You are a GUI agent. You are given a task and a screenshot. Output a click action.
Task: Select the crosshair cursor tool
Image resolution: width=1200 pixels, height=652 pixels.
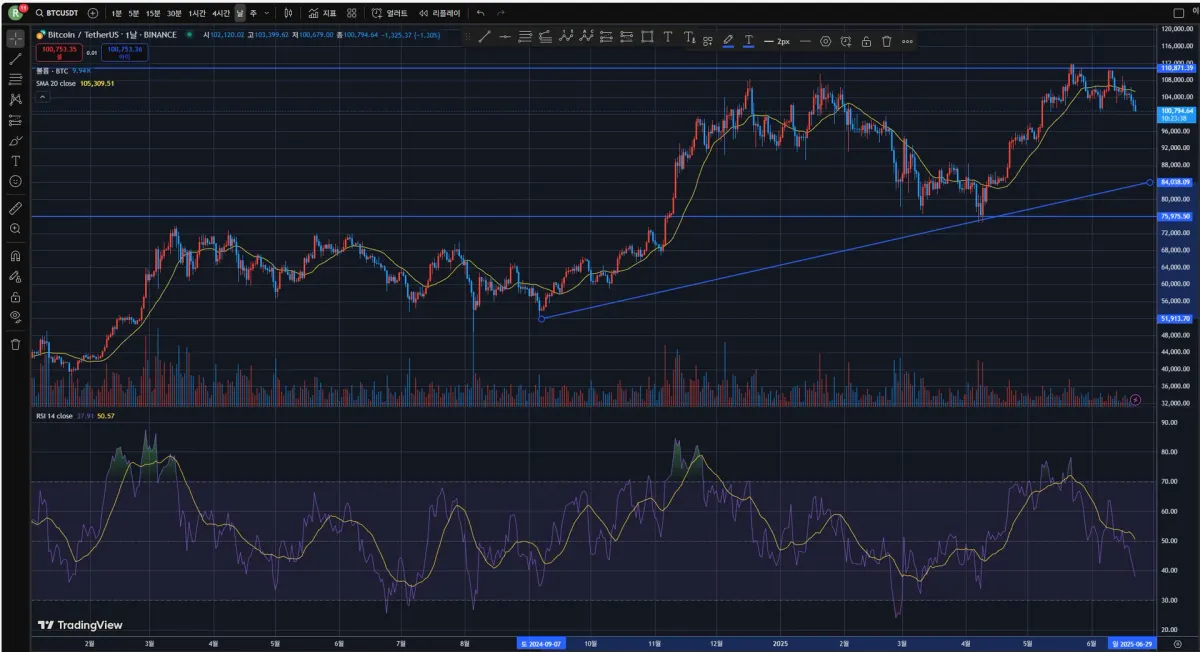[15, 39]
